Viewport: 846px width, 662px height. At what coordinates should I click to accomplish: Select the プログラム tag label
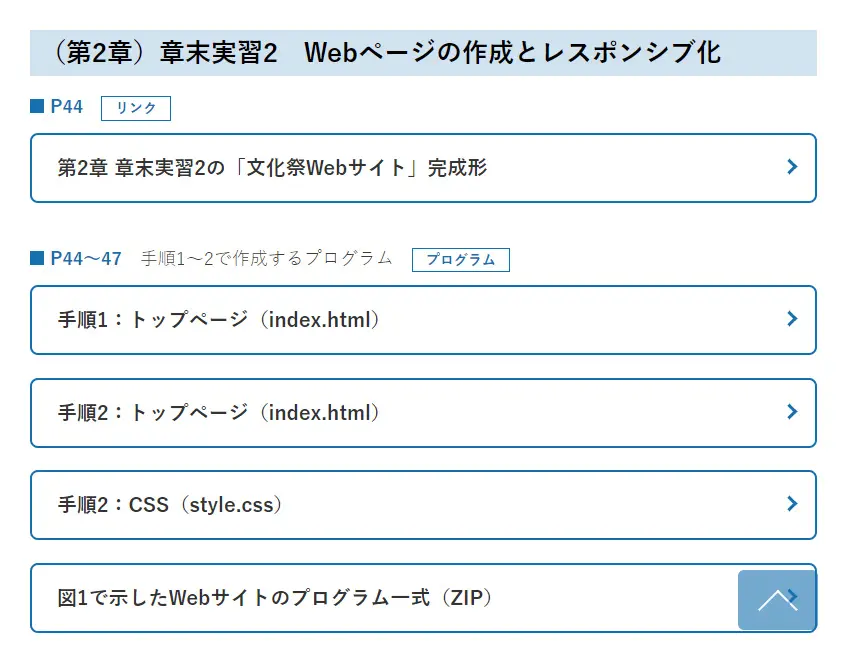click(x=461, y=260)
